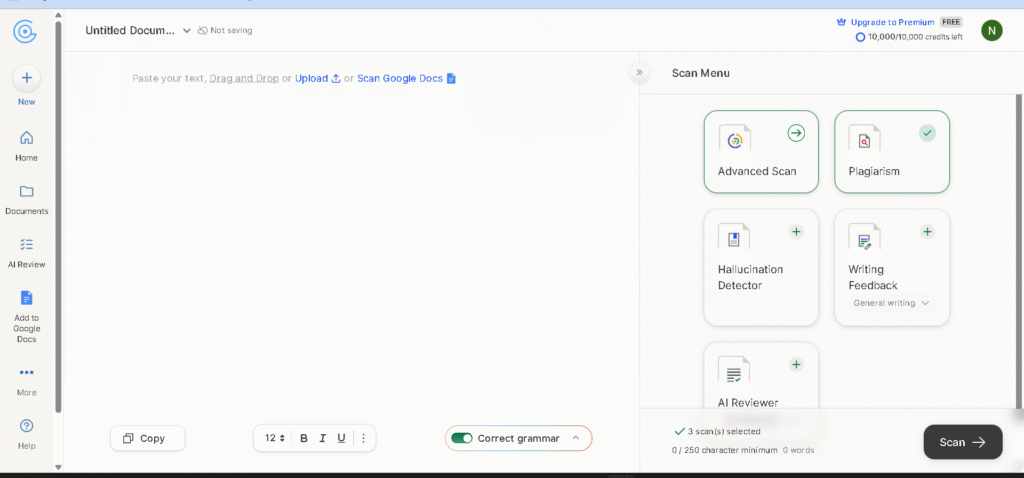Click the Google Docs file icon
1024x478 pixels.
(451, 78)
